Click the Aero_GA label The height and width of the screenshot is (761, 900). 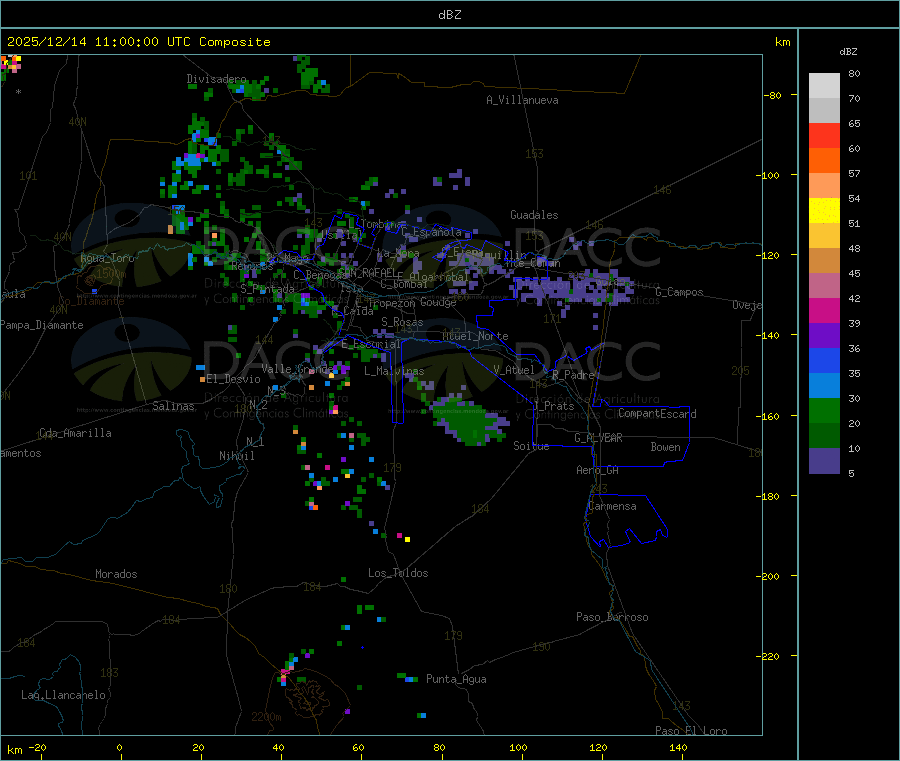598,470
